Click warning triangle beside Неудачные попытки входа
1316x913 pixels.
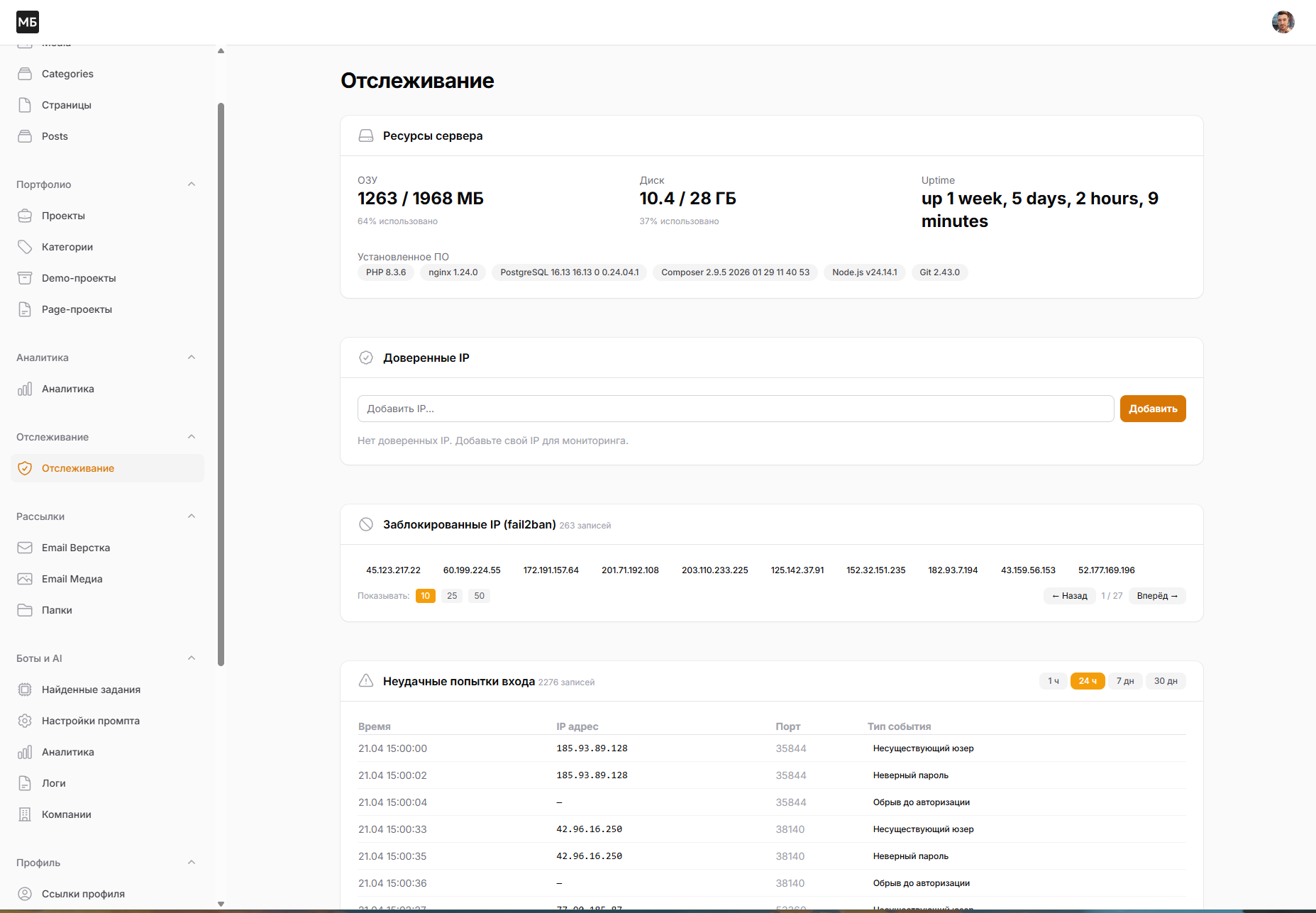[x=366, y=681]
